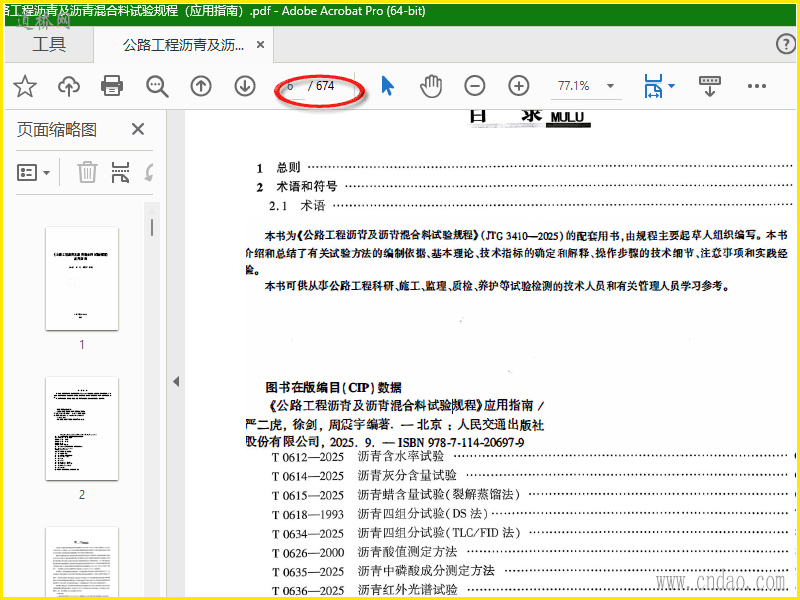The image size is (800, 600).
Task: Click the star bookmark icon
Action: click(24, 86)
